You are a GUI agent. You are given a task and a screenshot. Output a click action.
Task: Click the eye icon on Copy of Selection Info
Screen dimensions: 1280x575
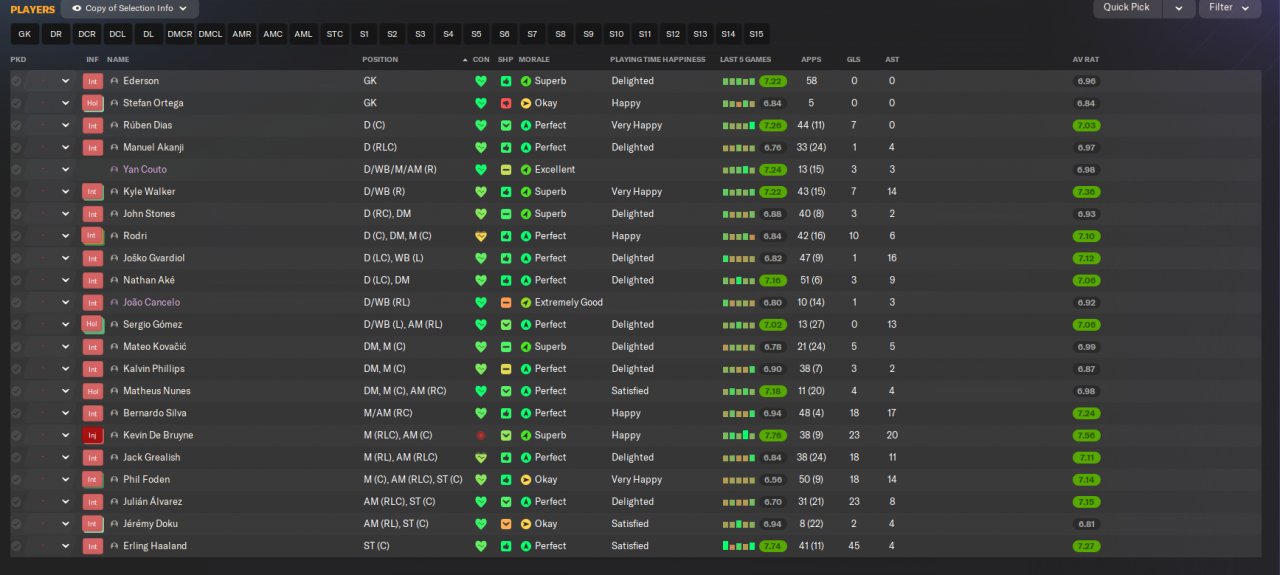coord(77,8)
